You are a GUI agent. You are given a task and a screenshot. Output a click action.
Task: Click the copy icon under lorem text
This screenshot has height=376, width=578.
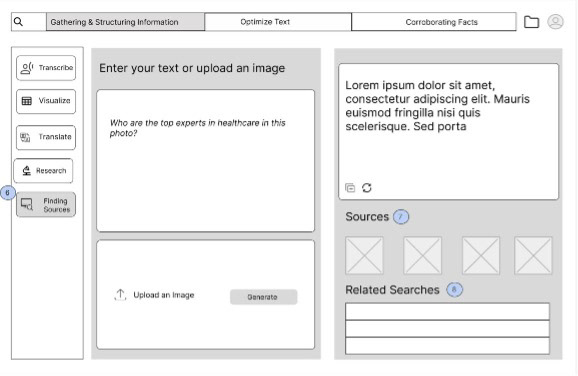click(x=350, y=188)
